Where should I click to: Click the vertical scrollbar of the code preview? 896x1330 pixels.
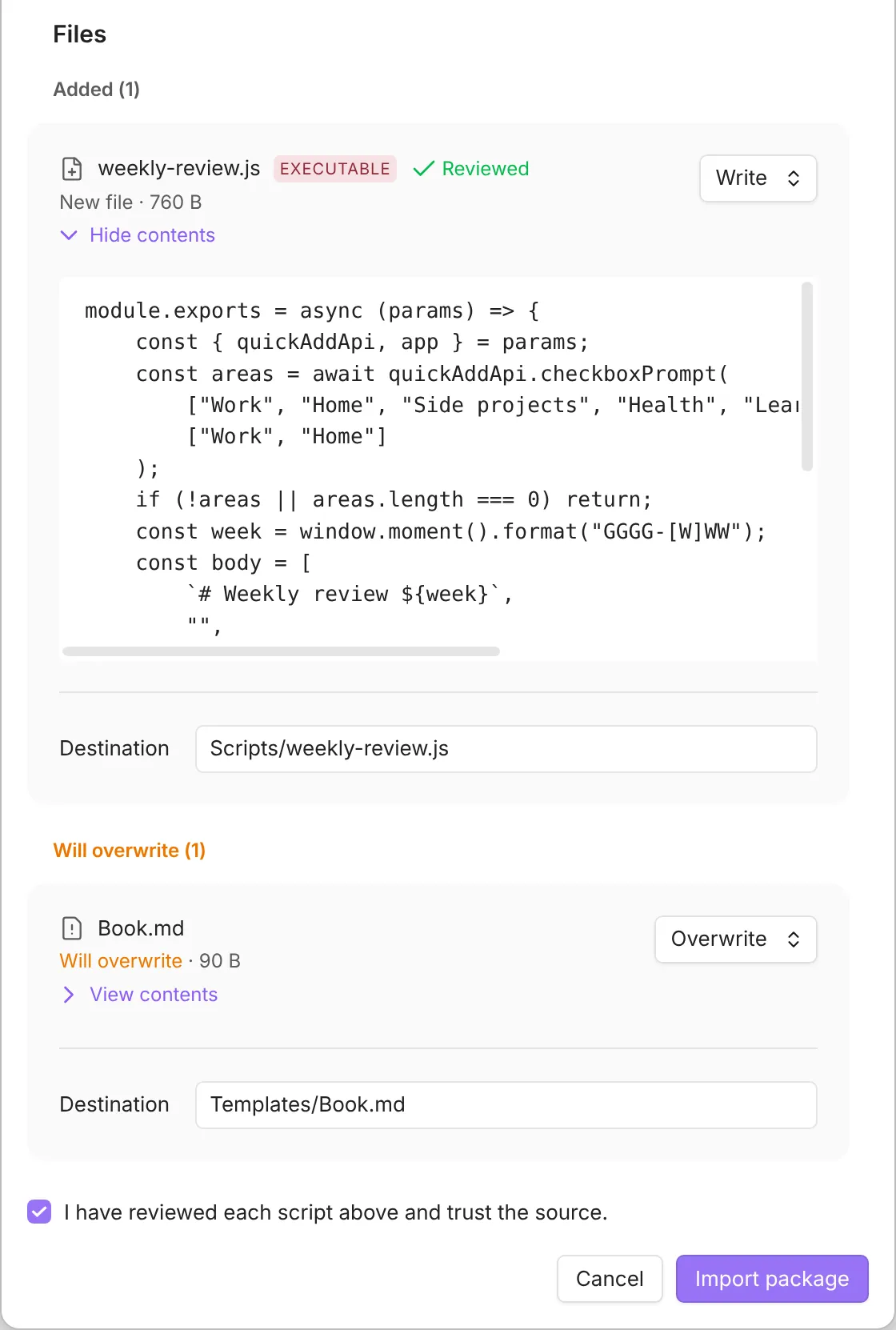[807, 376]
